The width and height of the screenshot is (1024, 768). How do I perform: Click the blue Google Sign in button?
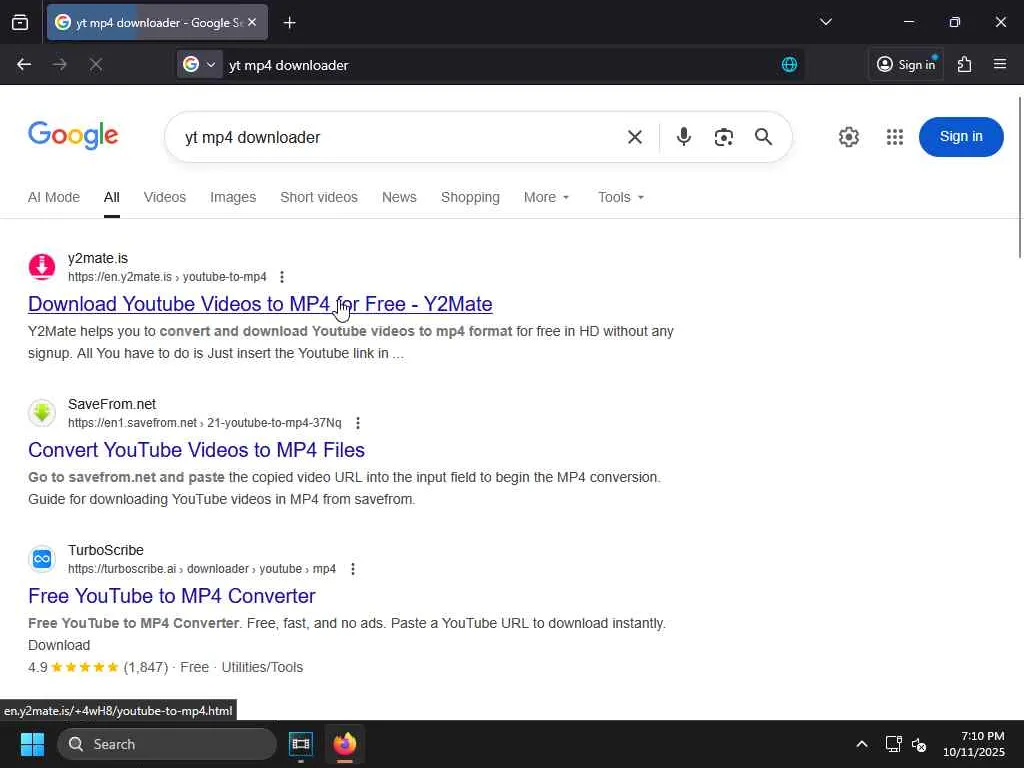[x=961, y=136]
